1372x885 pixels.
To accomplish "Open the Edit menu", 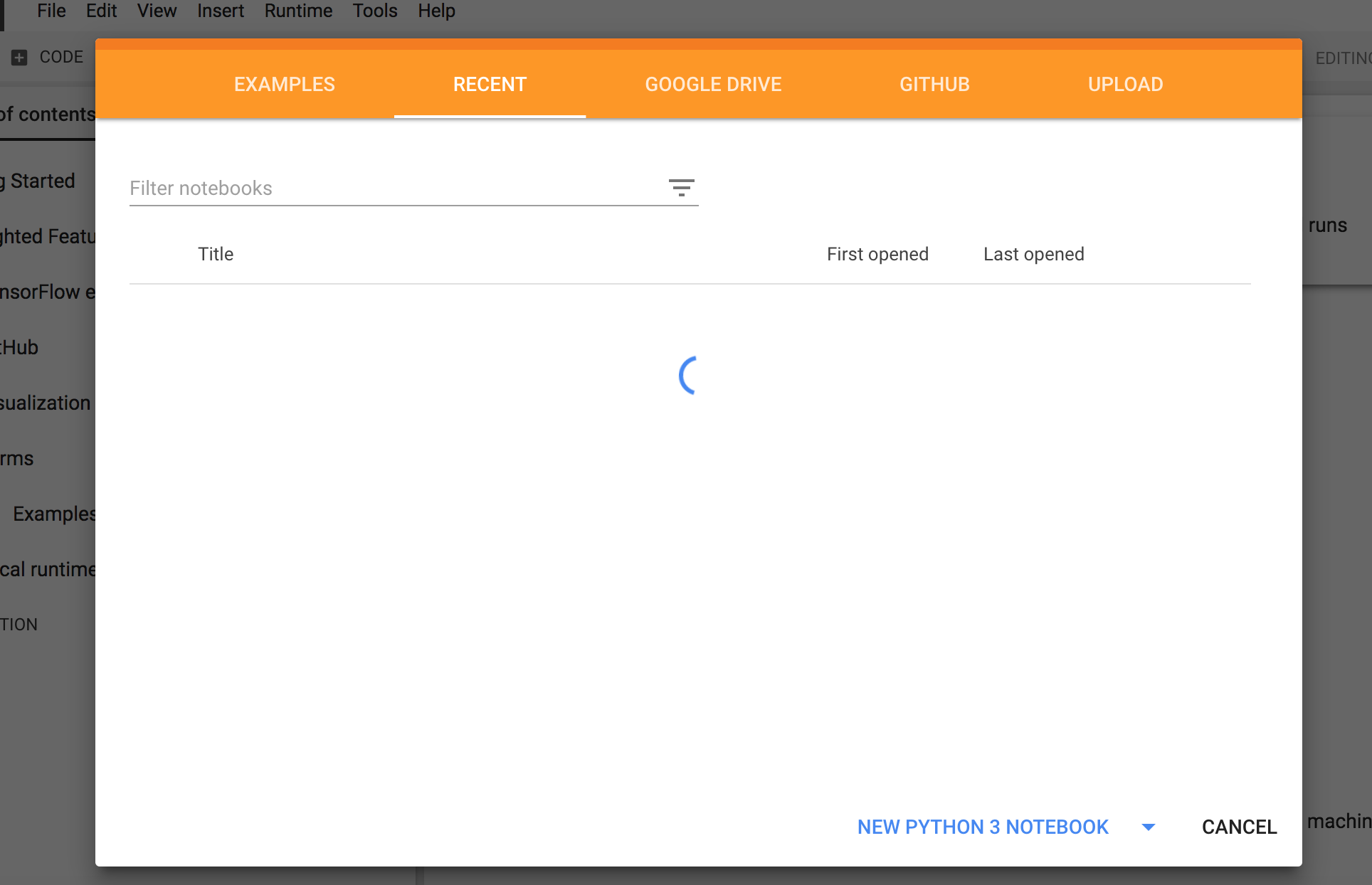I will [101, 11].
